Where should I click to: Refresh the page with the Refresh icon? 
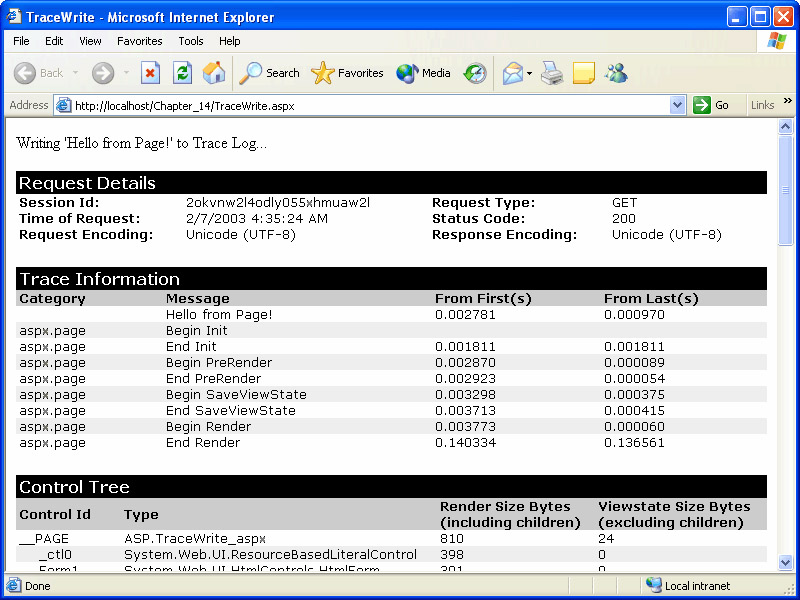pos(182,73)
